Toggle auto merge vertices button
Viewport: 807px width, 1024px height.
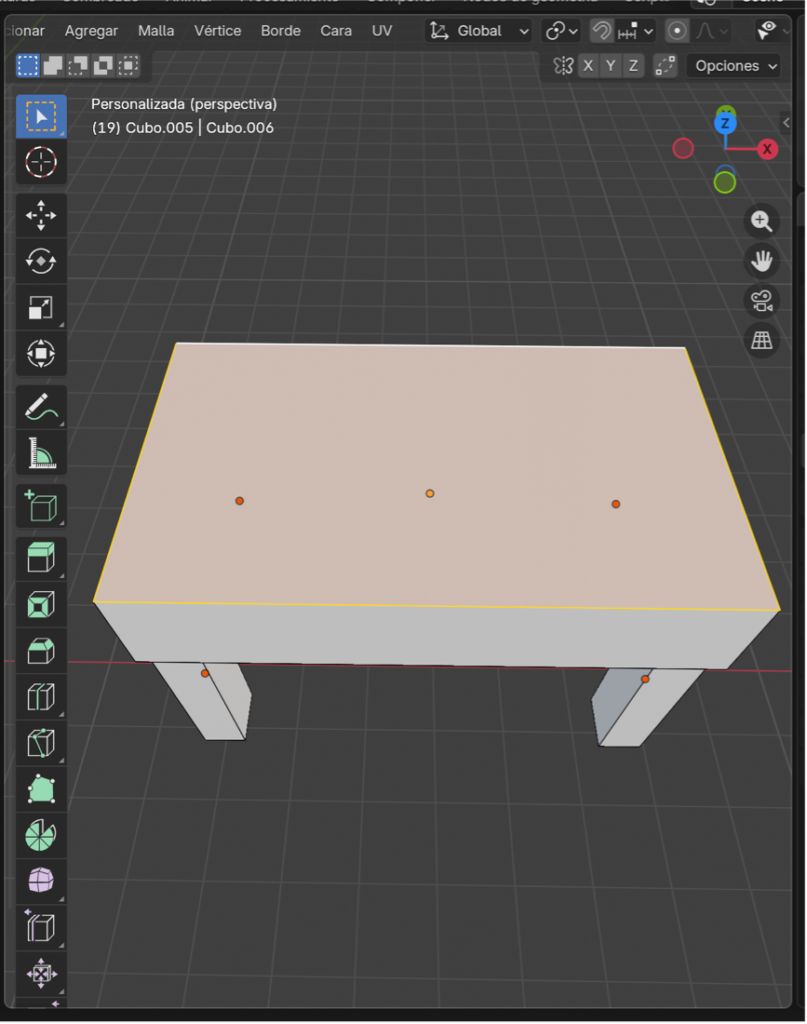665,66
